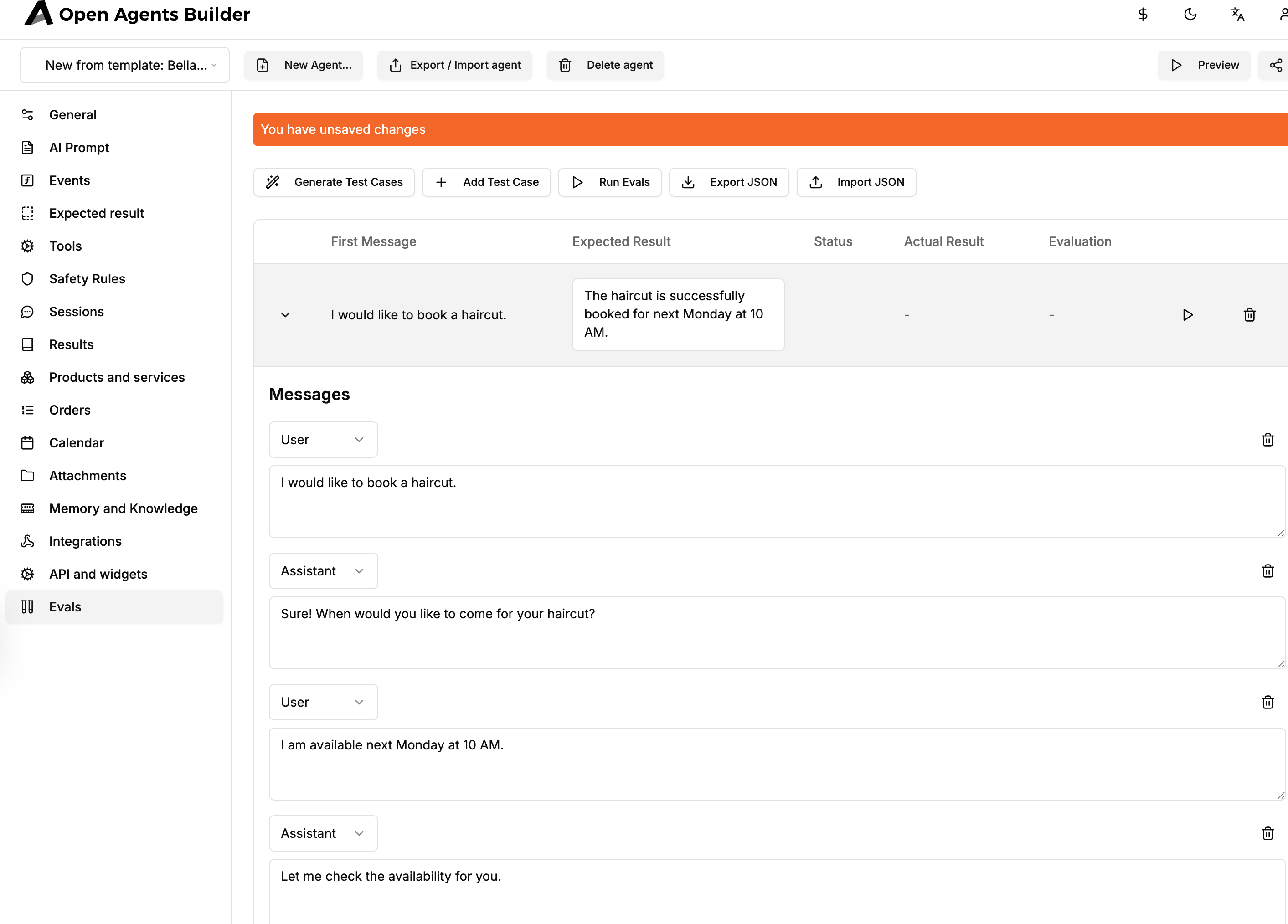Screen dimensions: 1288x924
Task: Toggle dark mode moon icon
Action: pos(1190,14)
